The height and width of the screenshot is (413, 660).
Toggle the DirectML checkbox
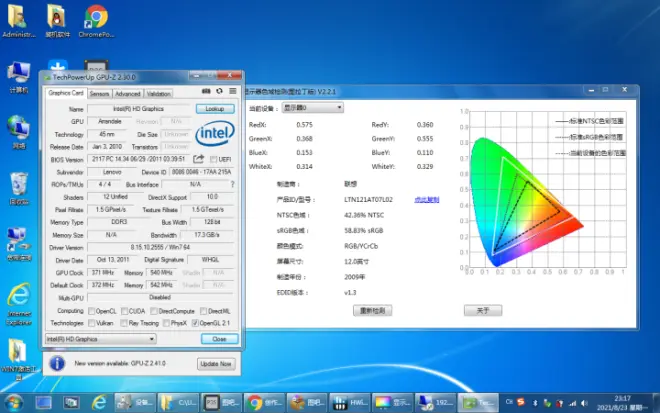203,311
